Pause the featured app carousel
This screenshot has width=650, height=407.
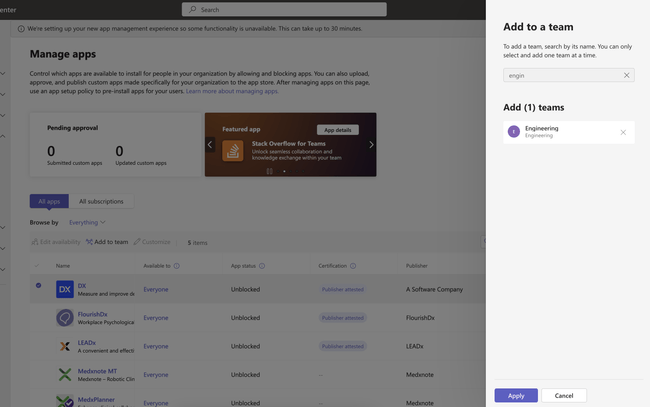tap(269, 171)
